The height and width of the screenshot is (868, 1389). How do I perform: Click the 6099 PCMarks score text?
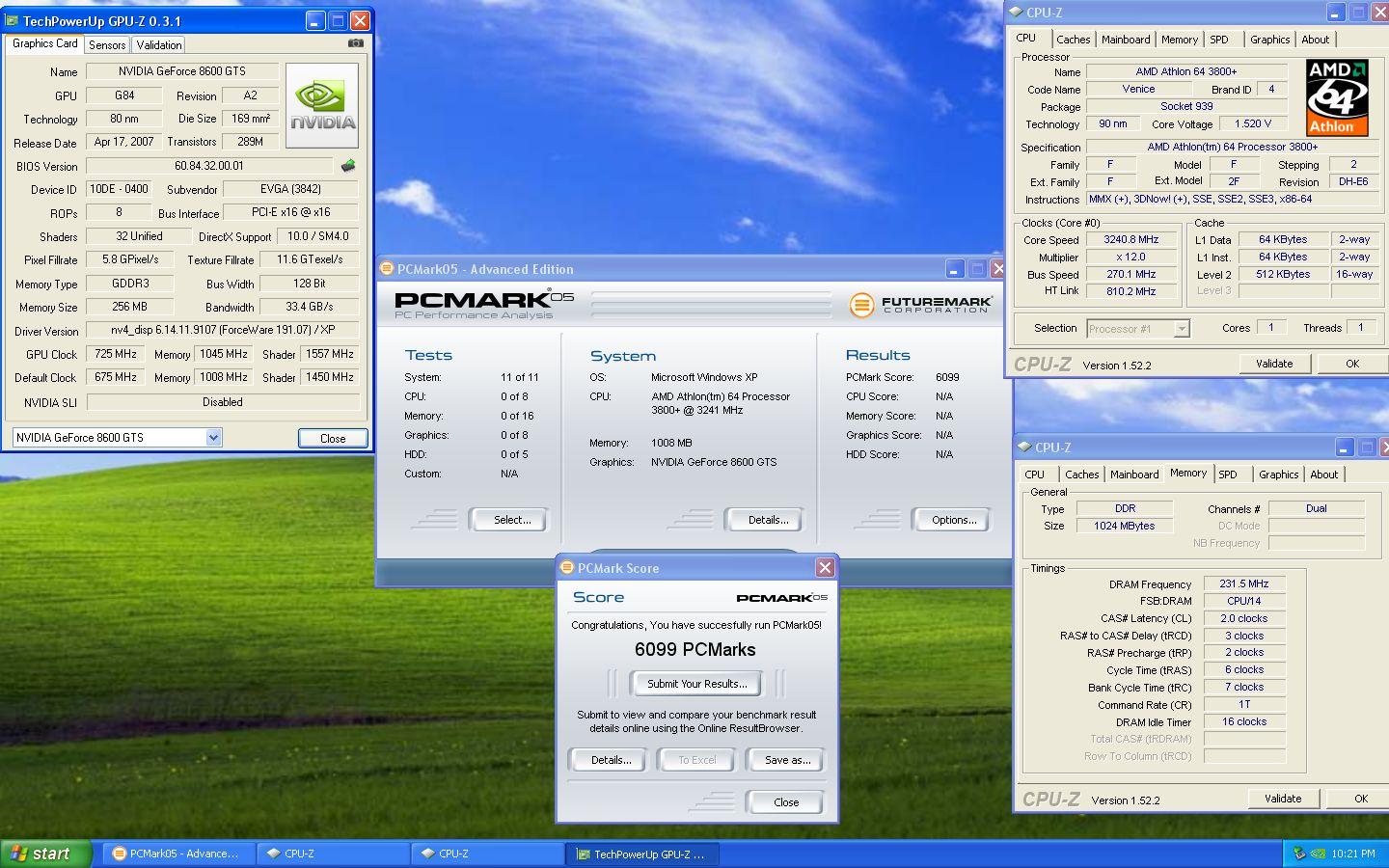695,650
